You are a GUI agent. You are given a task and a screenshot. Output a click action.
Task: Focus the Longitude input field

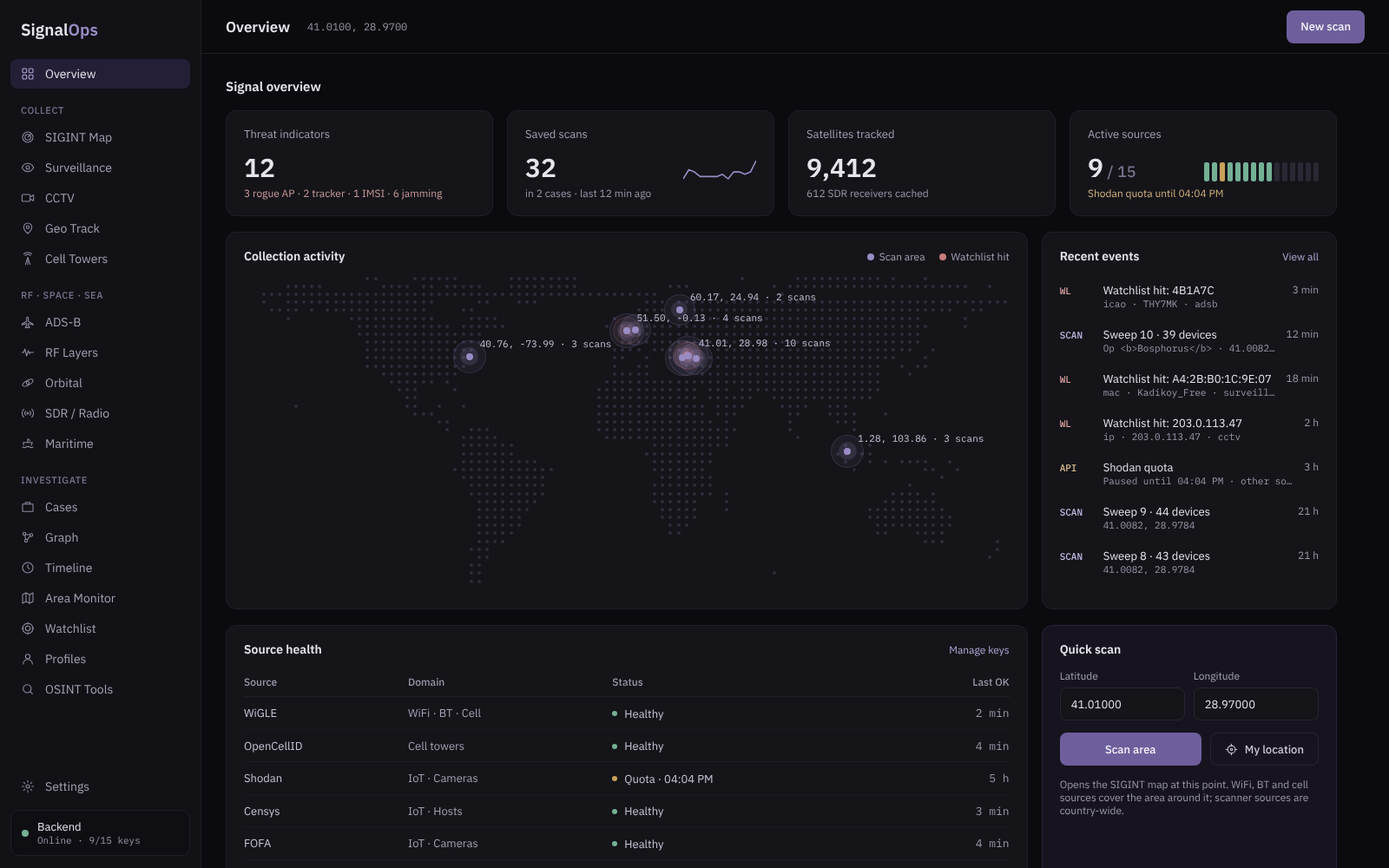click(1256, 704)
